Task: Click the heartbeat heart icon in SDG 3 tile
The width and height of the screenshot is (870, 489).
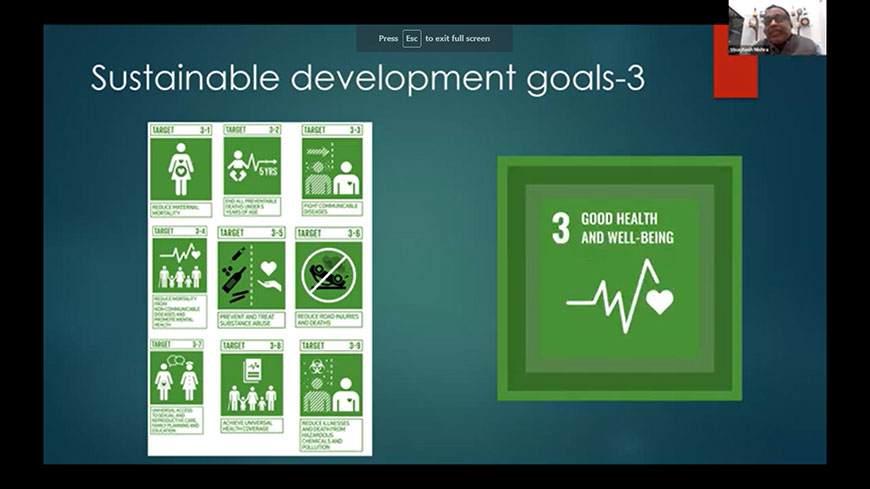Action: click(620, 296)
